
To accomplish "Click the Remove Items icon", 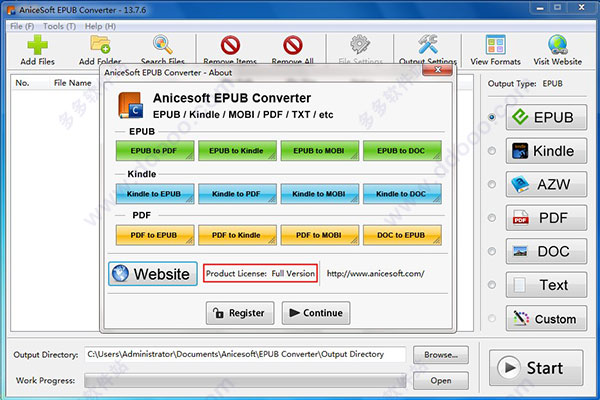I will click(229, 46).
